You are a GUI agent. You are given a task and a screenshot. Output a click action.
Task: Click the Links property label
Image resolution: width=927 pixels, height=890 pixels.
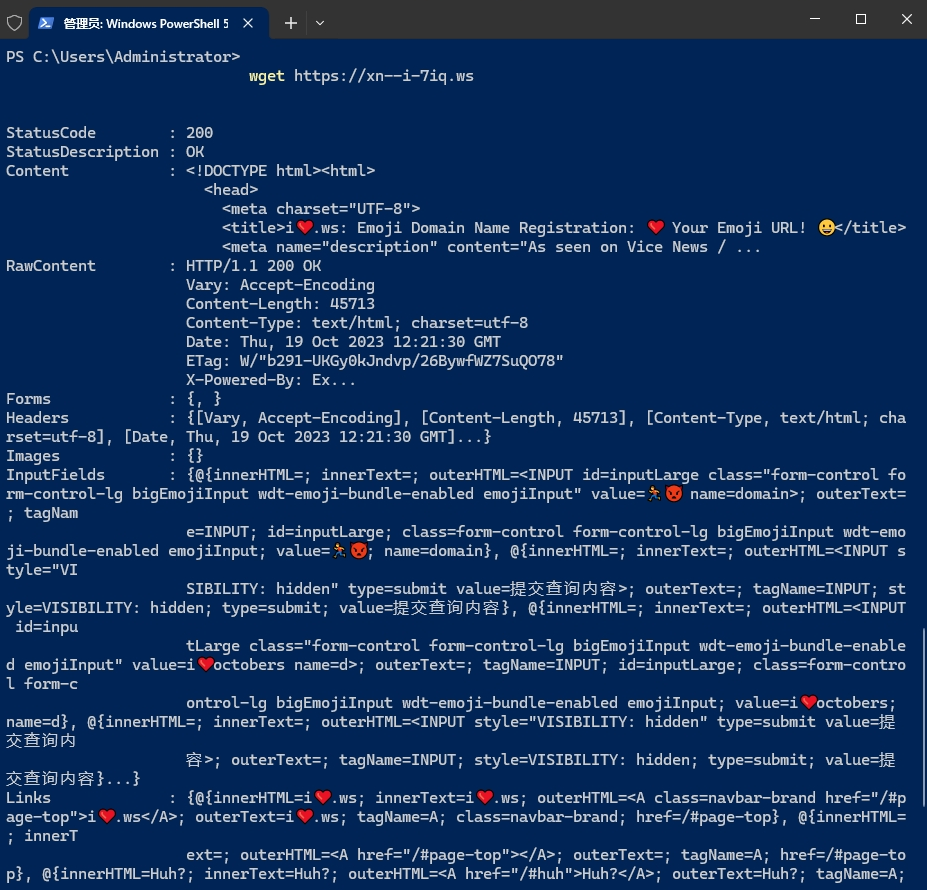(28, 798)
